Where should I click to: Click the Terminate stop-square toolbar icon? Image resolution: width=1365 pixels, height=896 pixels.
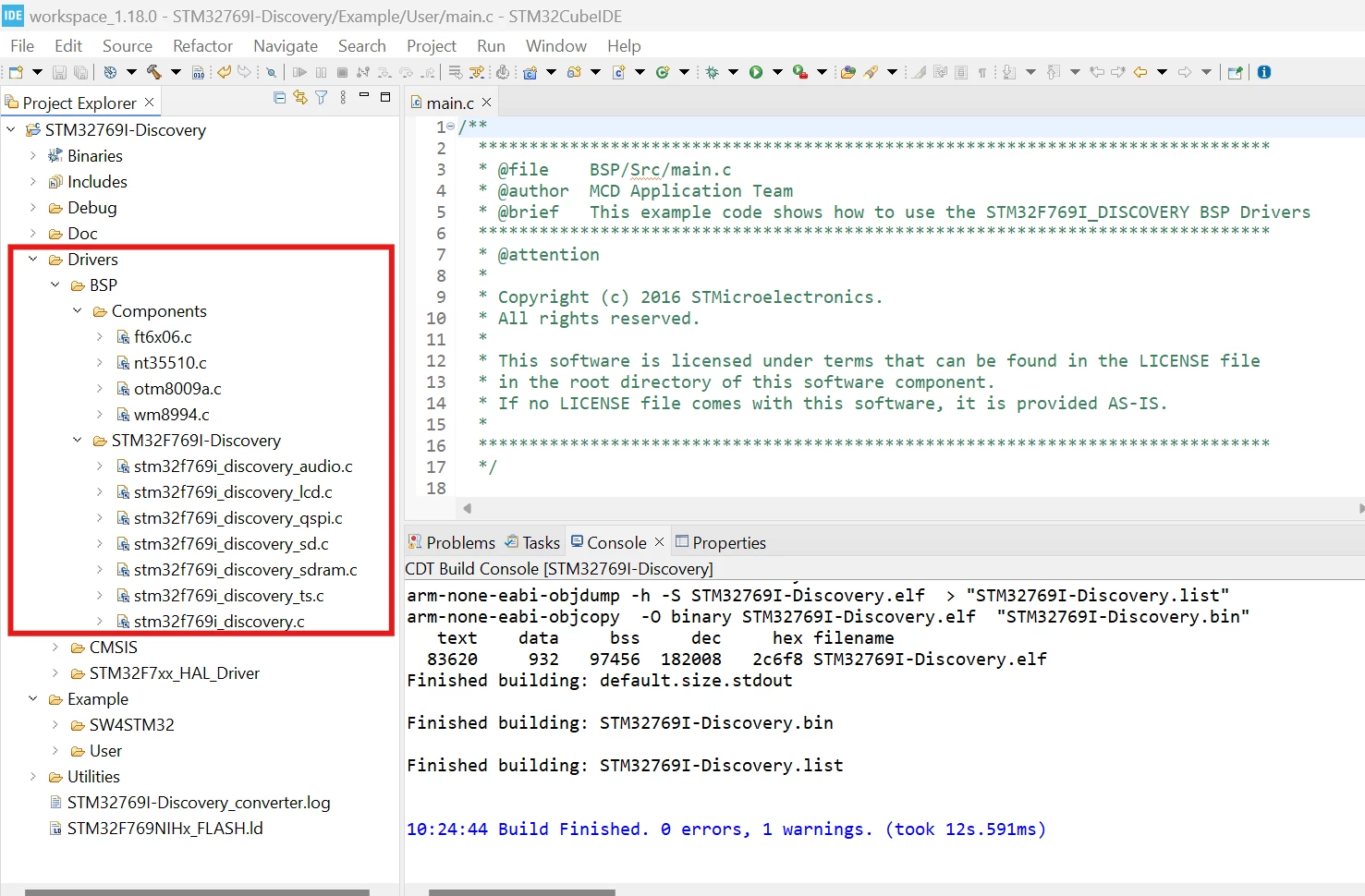pos(342,72)
